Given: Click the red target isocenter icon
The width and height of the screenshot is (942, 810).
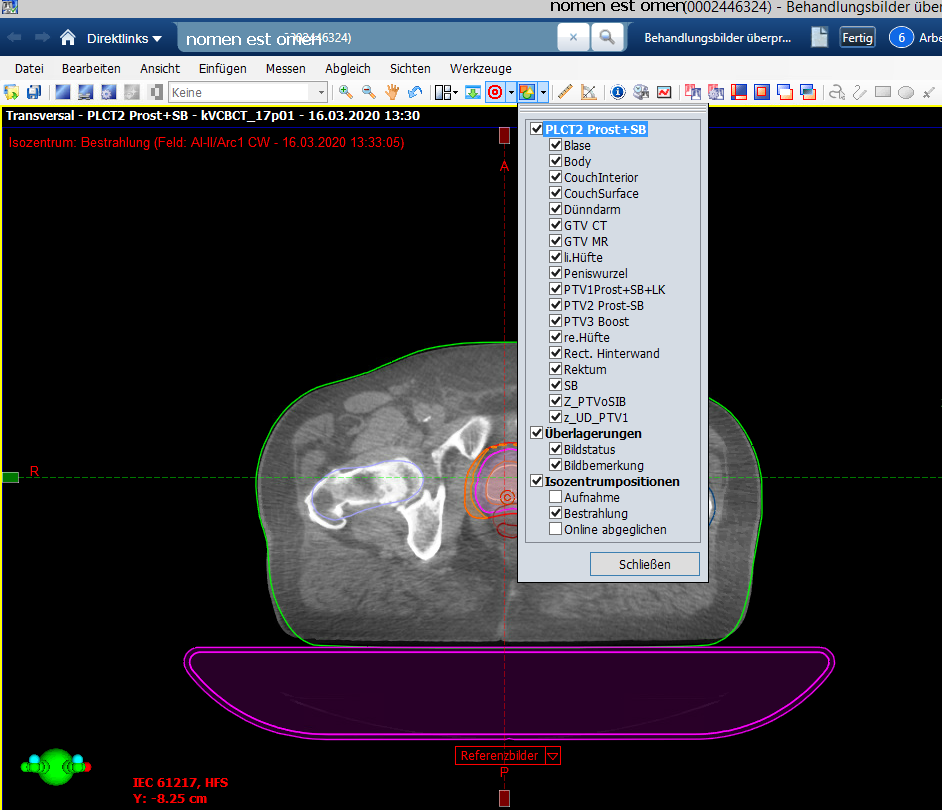Looking at the screenshot, I should (x=494, y=92).
